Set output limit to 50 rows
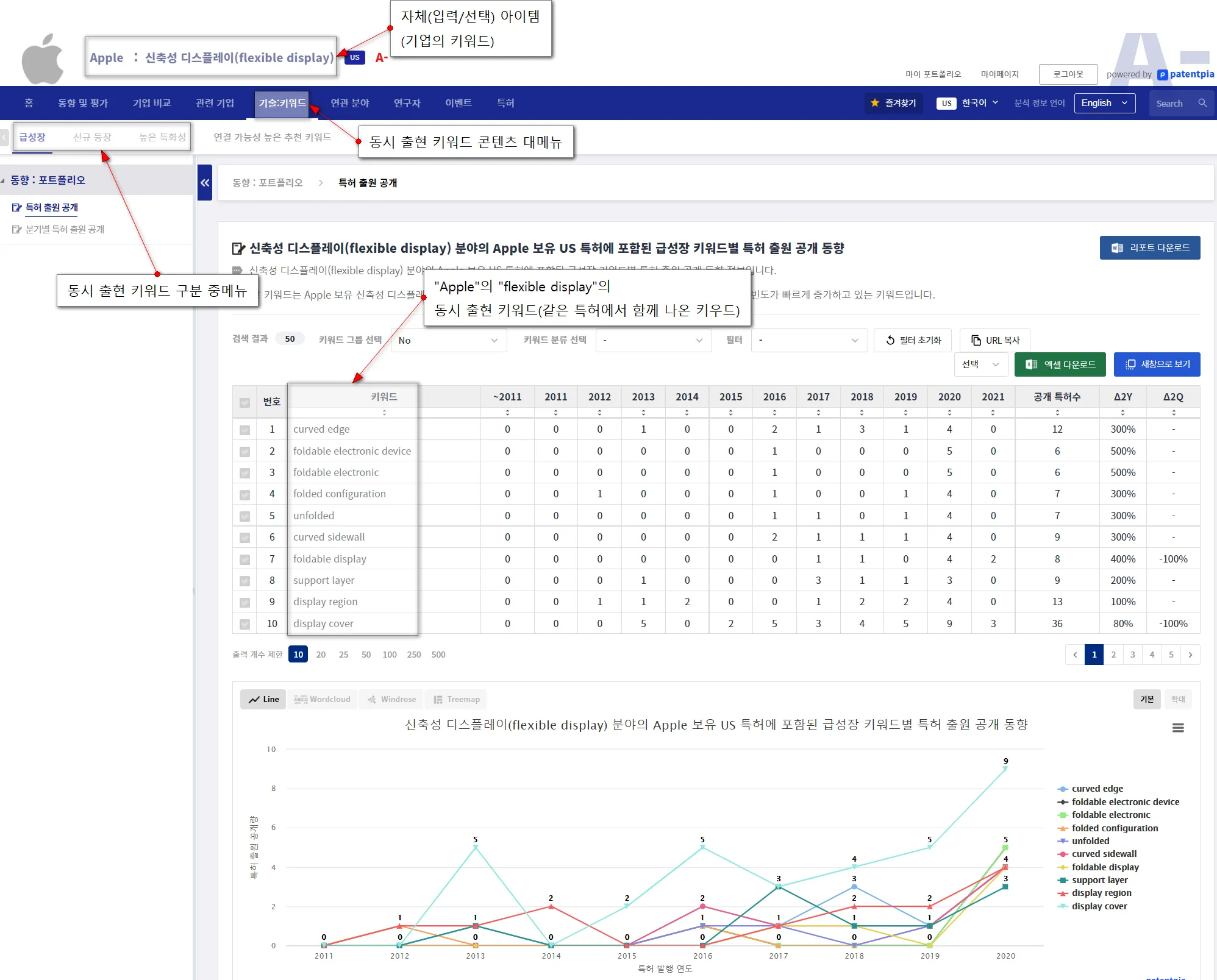 click(366, 655)
